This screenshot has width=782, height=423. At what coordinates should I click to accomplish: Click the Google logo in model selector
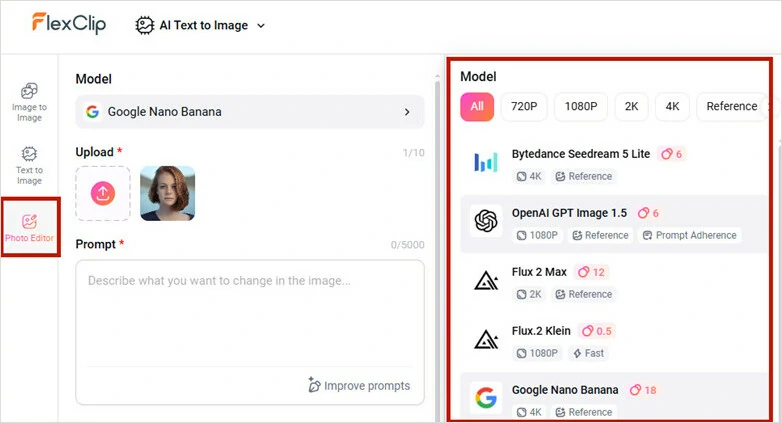tap(92, 112)
